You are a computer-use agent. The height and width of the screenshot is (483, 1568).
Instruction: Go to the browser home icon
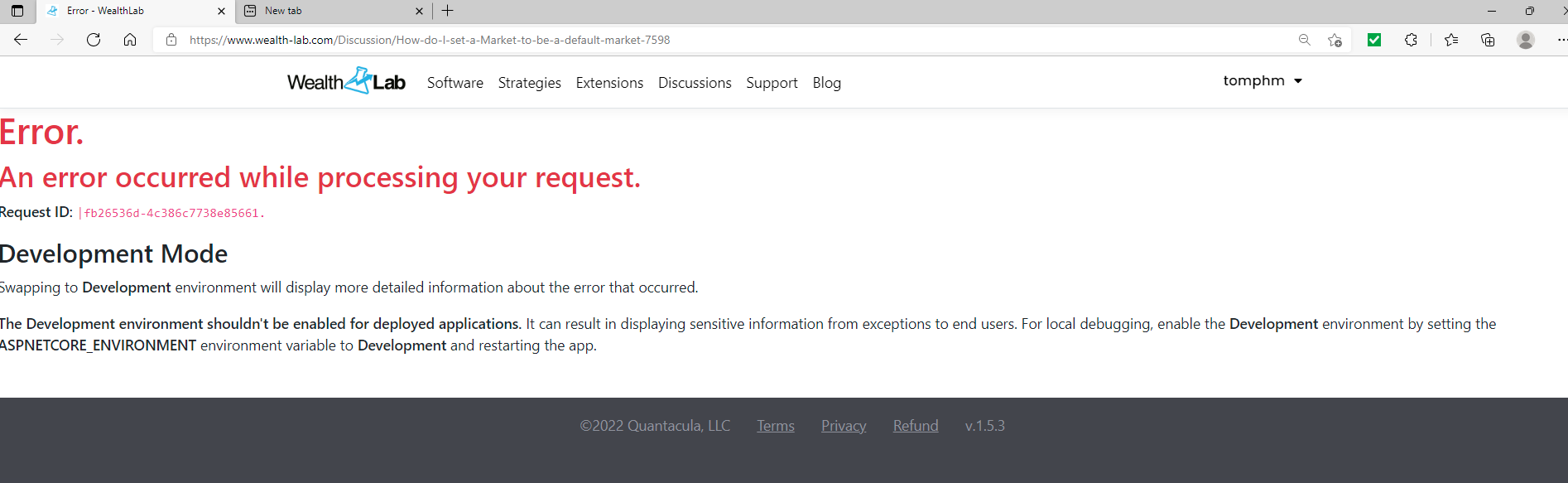tap(130, 40)
